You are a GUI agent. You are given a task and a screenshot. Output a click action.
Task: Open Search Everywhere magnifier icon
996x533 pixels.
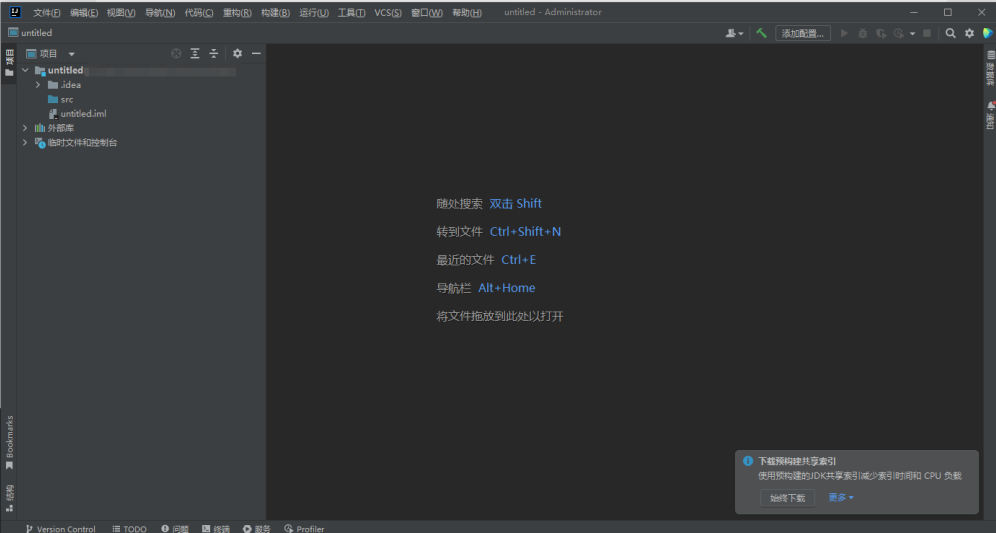click(x=950, y=33)
